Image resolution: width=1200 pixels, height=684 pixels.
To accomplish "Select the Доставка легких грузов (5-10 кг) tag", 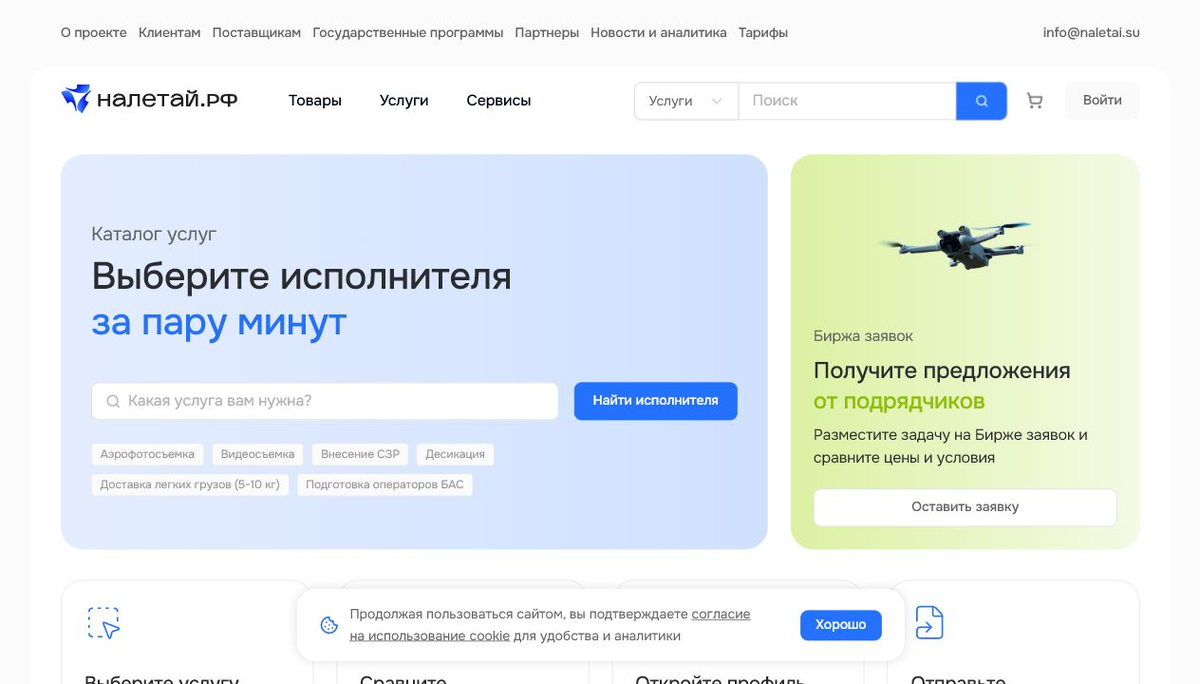I will point(190,485).
